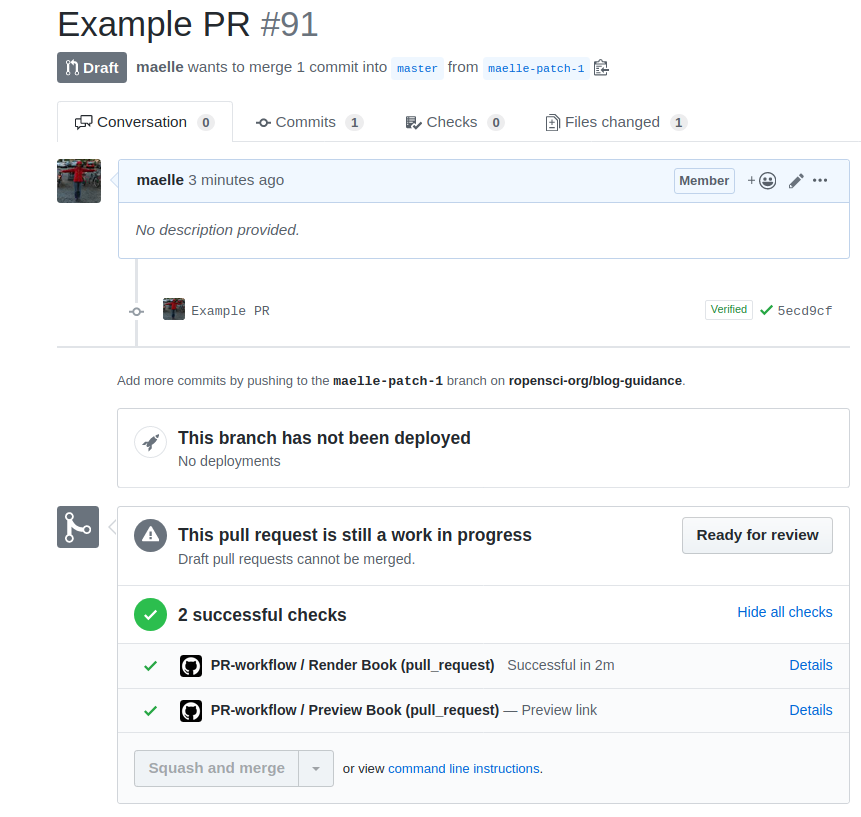Add a reaction with the smiley icon

765,180
